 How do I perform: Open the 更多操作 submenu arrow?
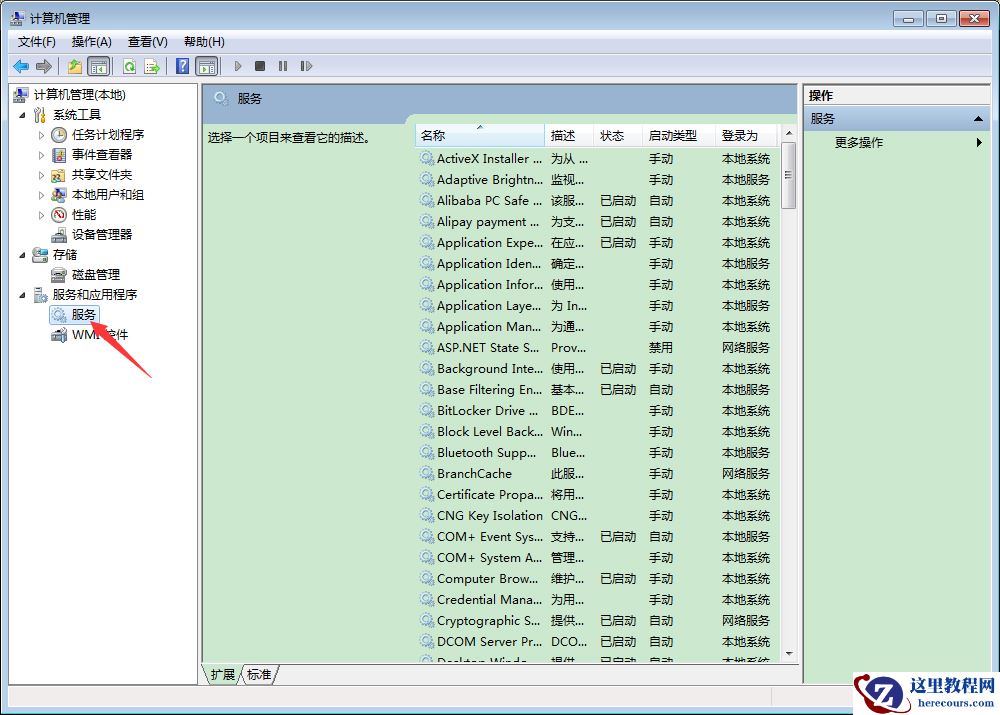[981, 142]
